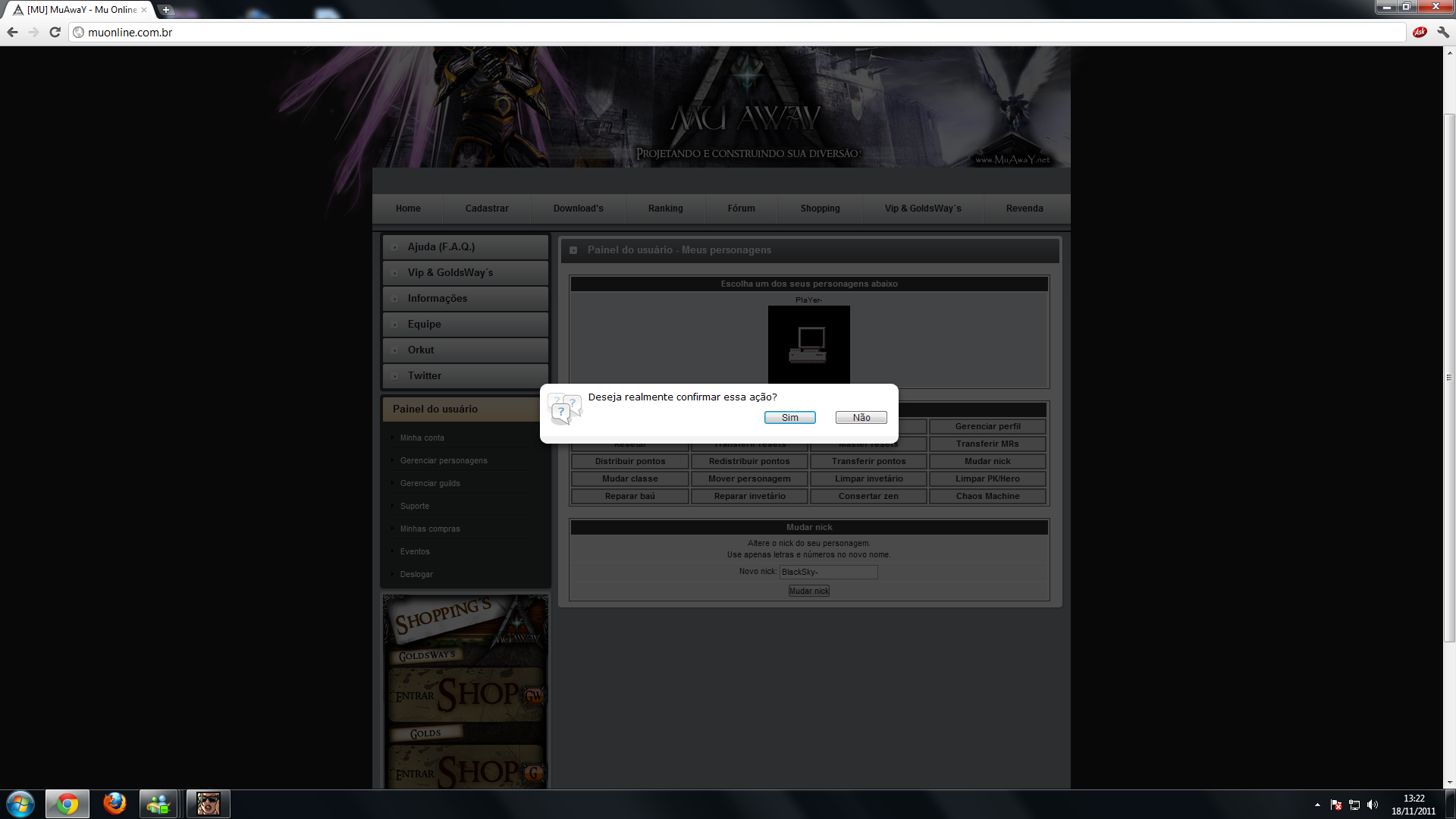This screenshot has height=819, width=1456.
Task: Open the Ranking navigation tab
Action: (665, 209)
